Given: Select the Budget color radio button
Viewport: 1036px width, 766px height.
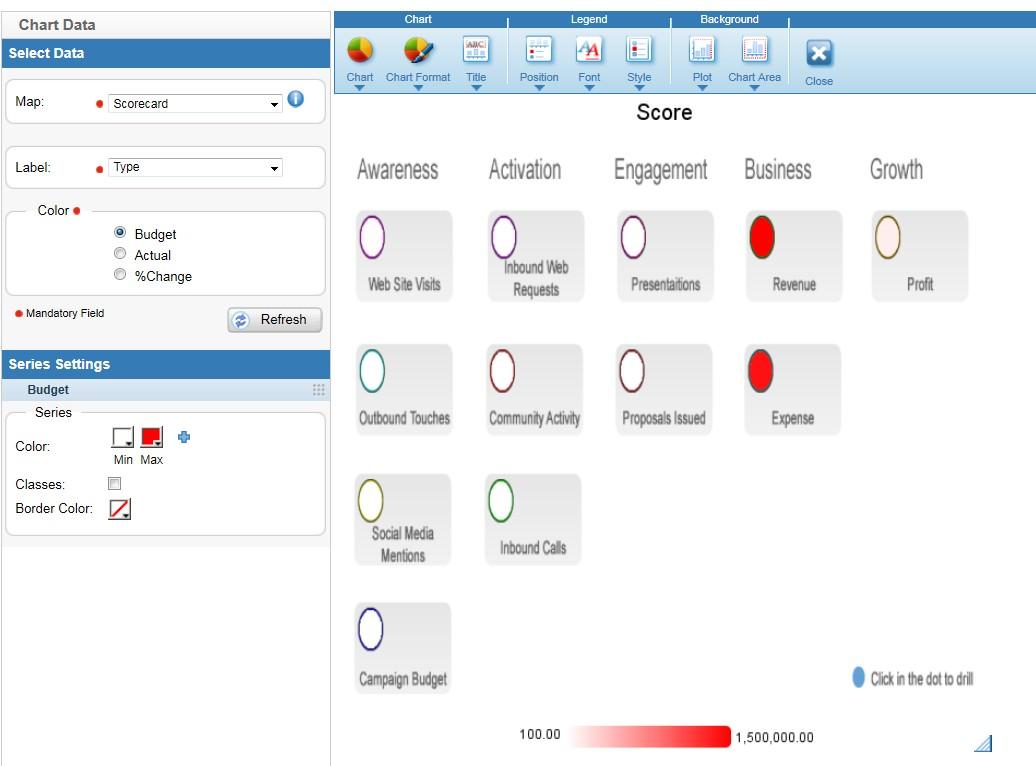Looking at the screenshot, I should point(120,233).
